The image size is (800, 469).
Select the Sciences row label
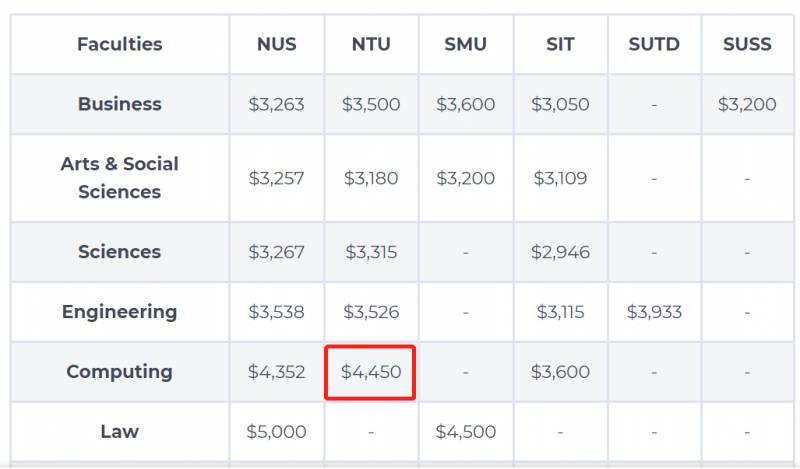119,252
